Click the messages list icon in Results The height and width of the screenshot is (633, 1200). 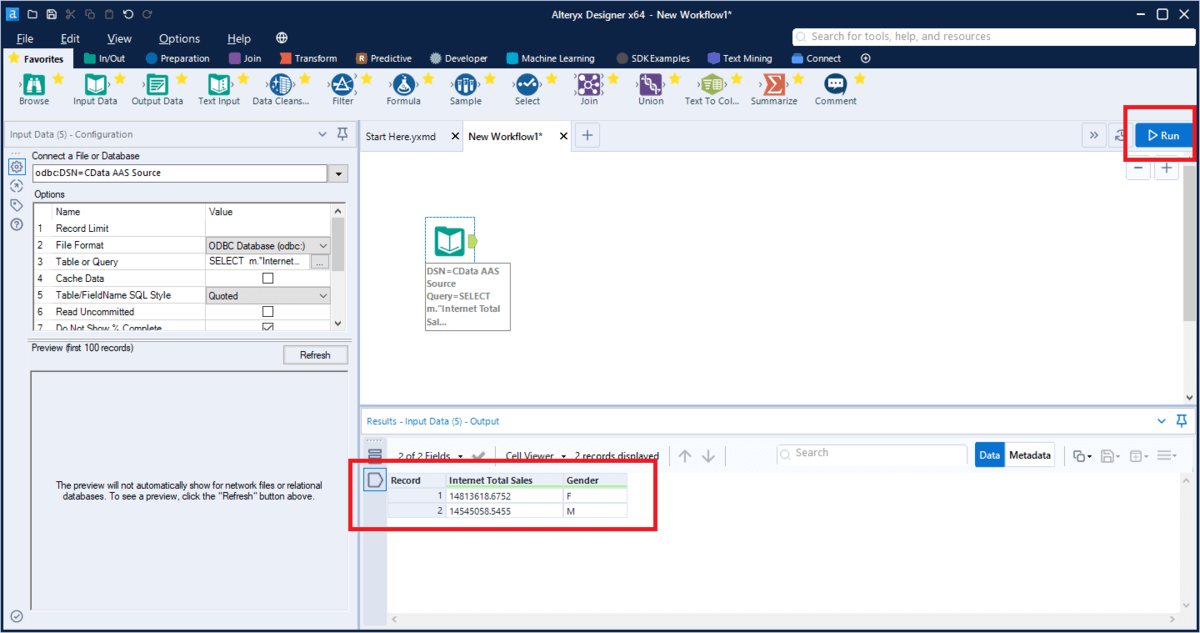click(x=375, y=456)
